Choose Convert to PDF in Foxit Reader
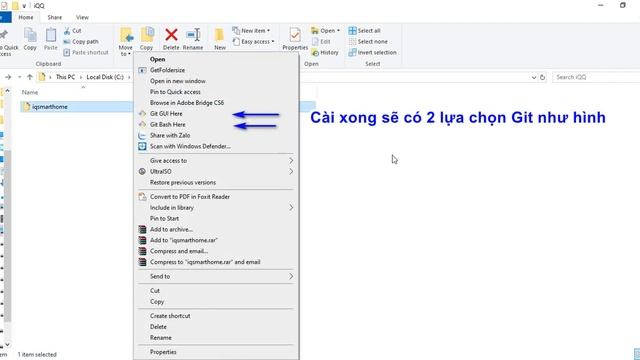This screenshot has height=360, width=640. click(x=217, y=197)
